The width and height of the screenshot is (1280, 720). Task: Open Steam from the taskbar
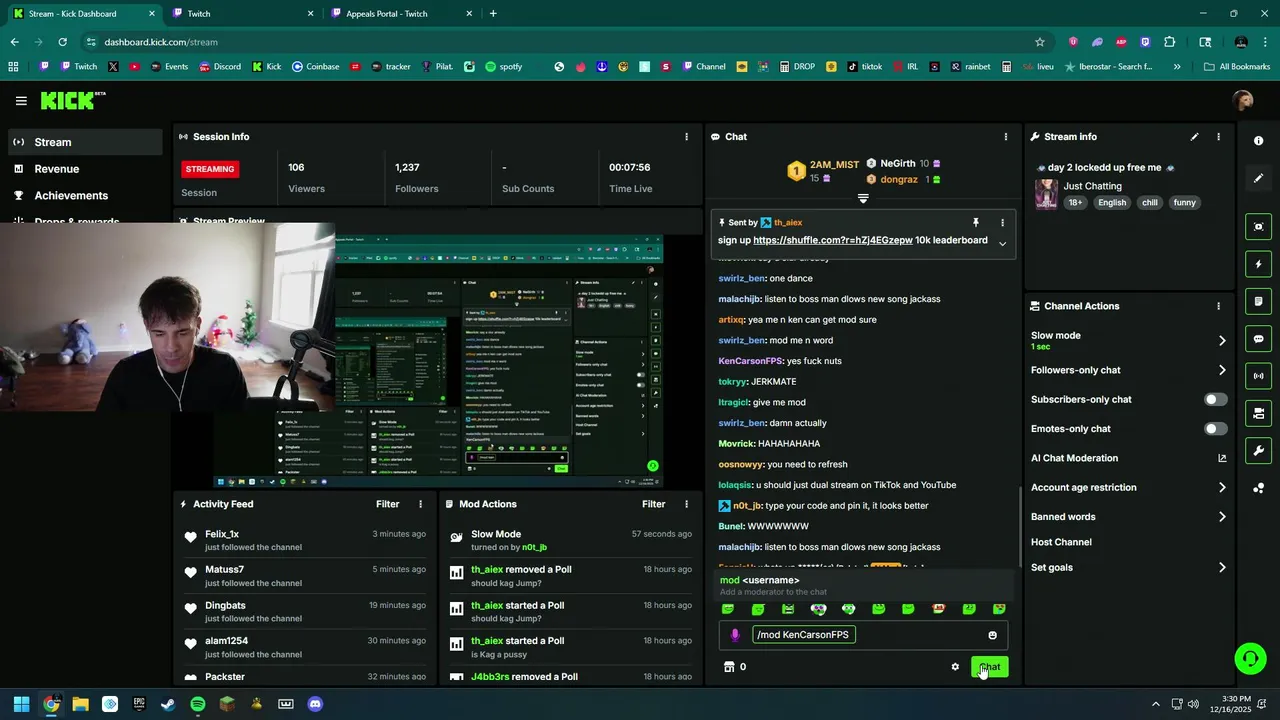(168, 704)
